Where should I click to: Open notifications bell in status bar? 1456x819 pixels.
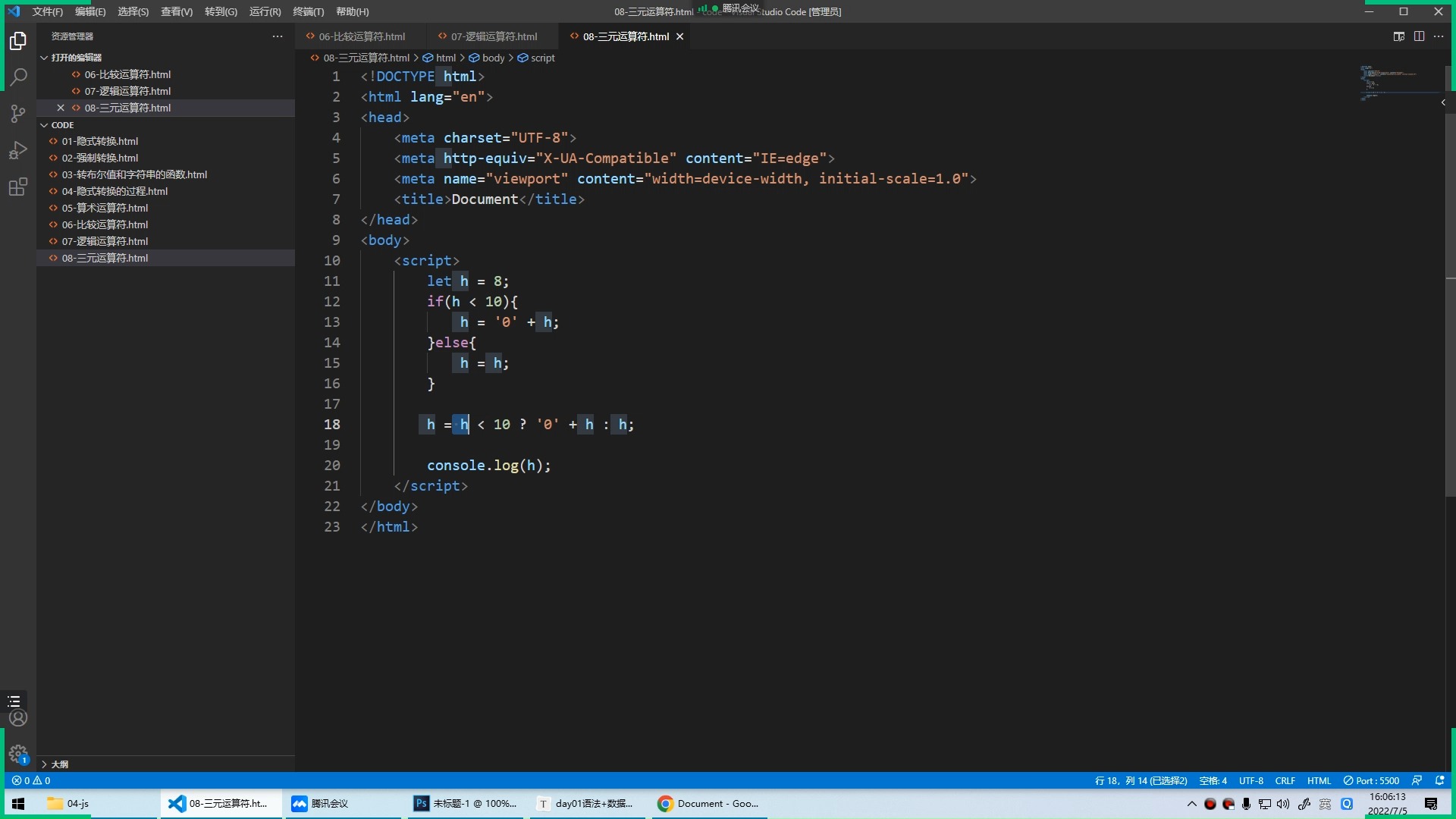(x=1439, y=780)
